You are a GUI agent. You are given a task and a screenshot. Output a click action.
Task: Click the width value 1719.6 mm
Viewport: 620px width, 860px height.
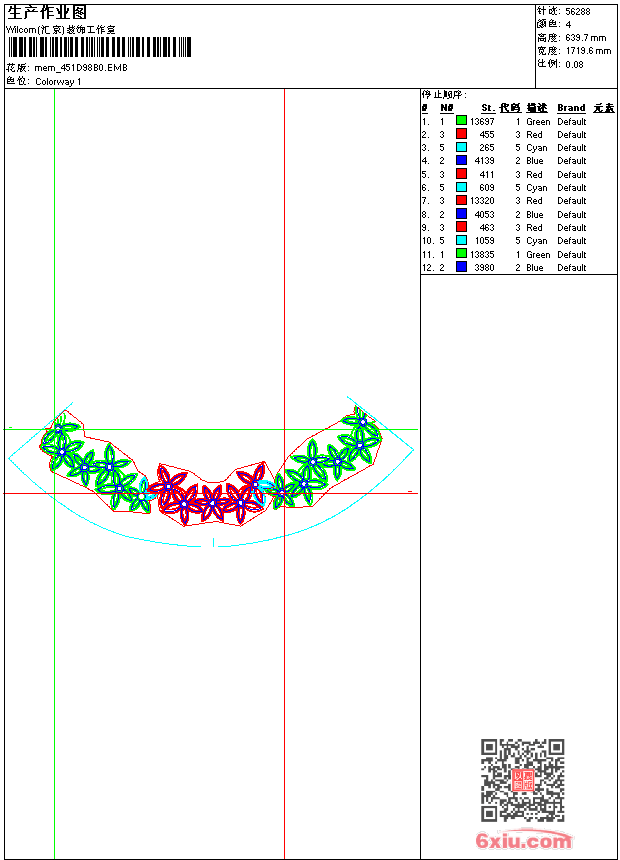coord(588,50)
